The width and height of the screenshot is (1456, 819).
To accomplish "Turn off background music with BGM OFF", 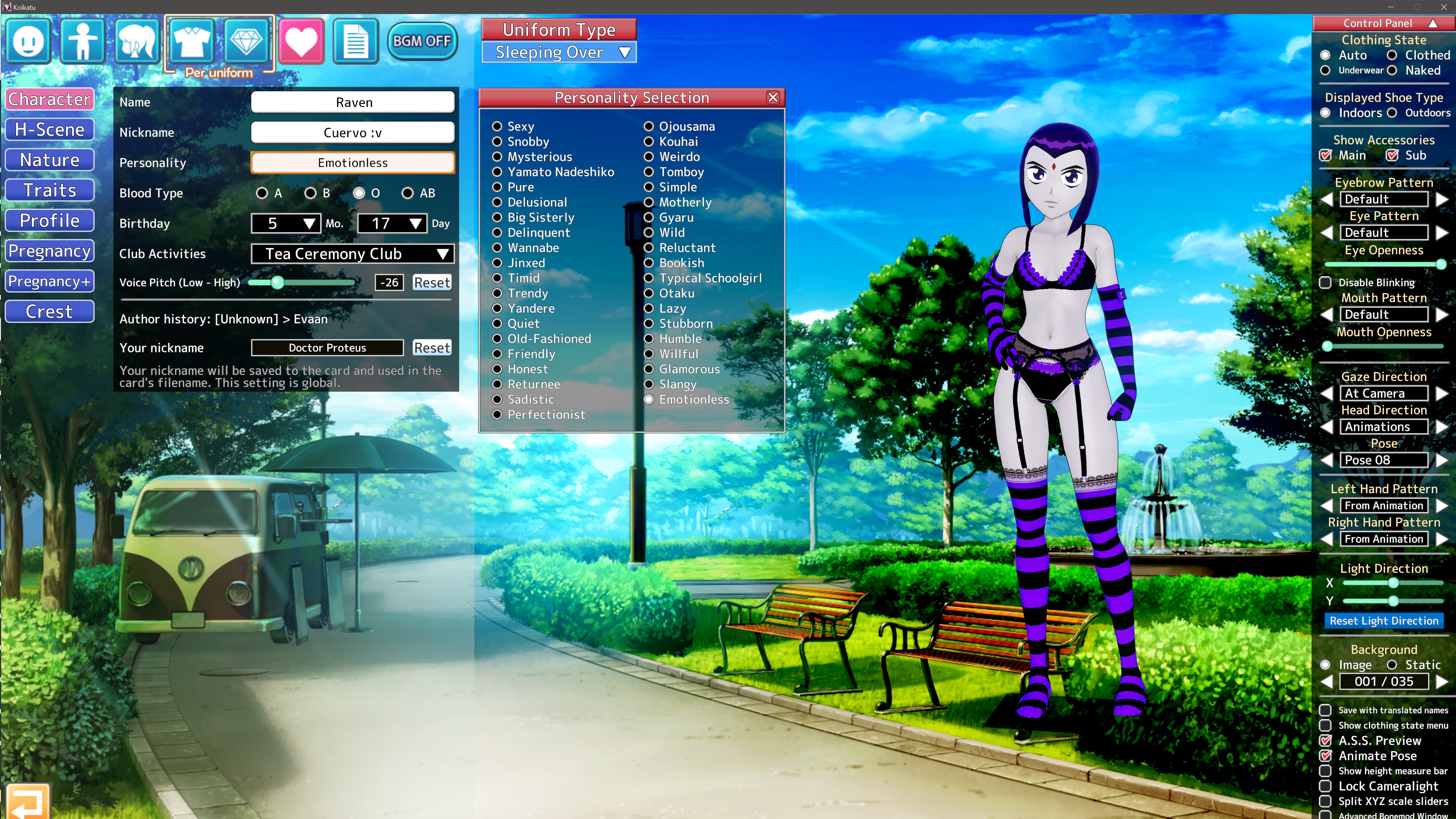I will point(422,41).
